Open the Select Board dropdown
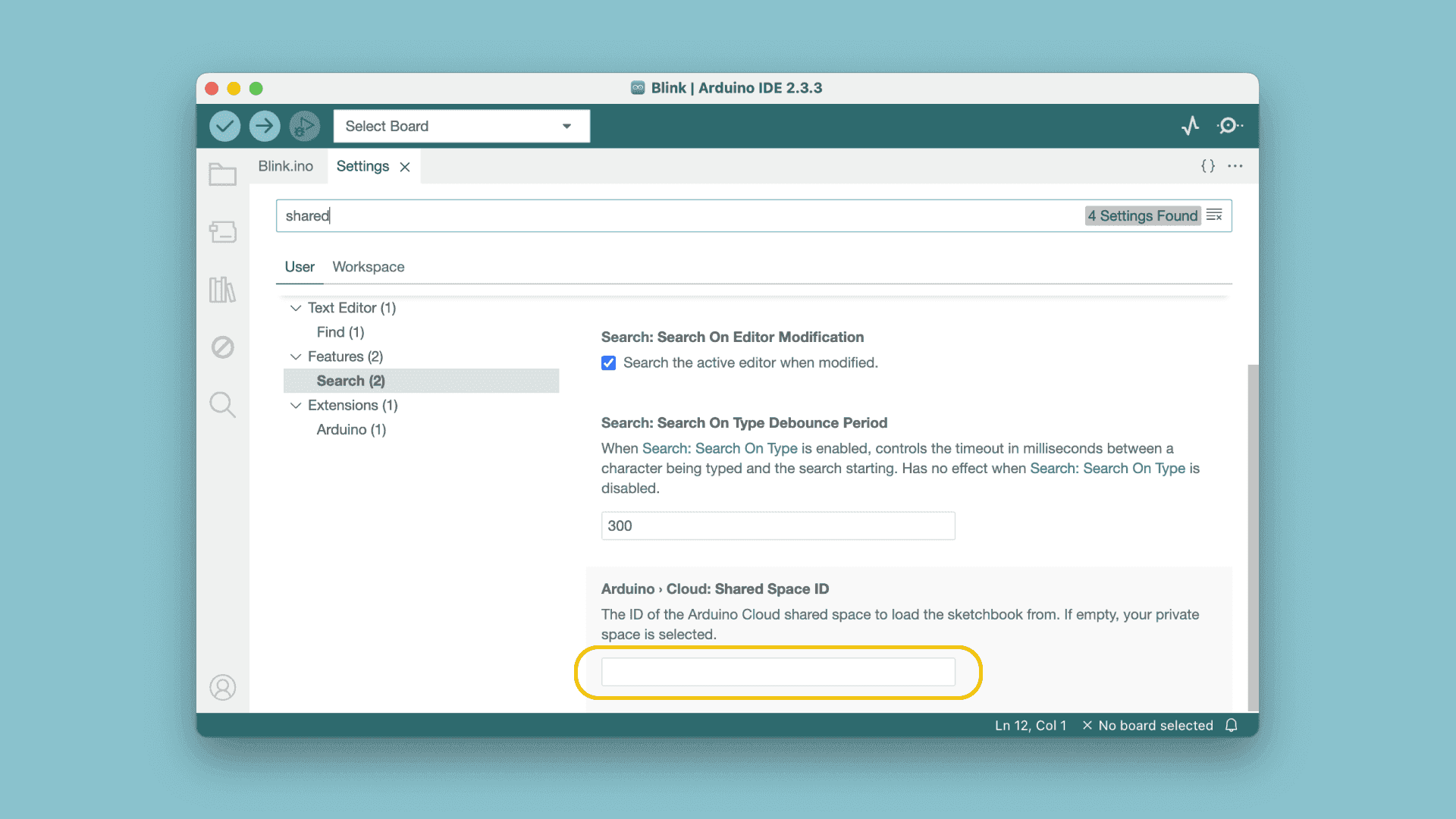Viewport: 1456px width, 819px height. (x=461, y=126)
